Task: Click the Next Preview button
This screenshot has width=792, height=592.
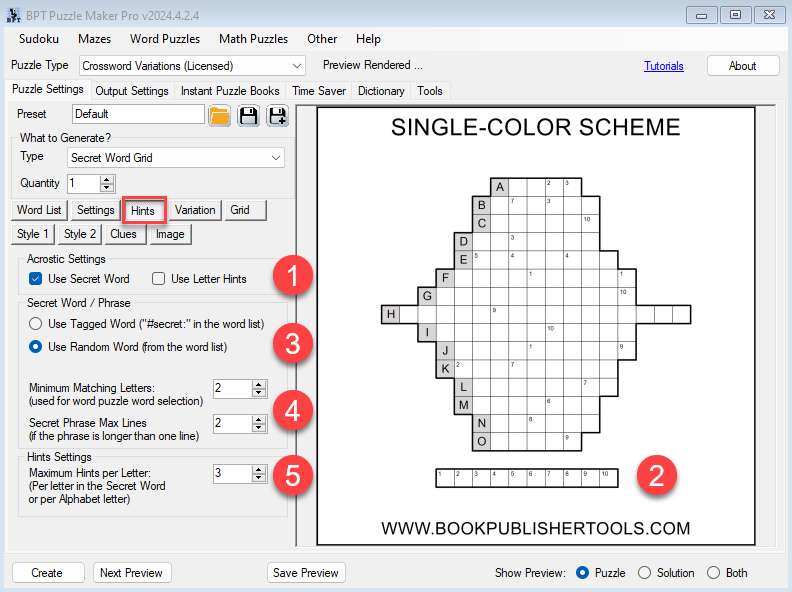Action: [x=132, y=573]
